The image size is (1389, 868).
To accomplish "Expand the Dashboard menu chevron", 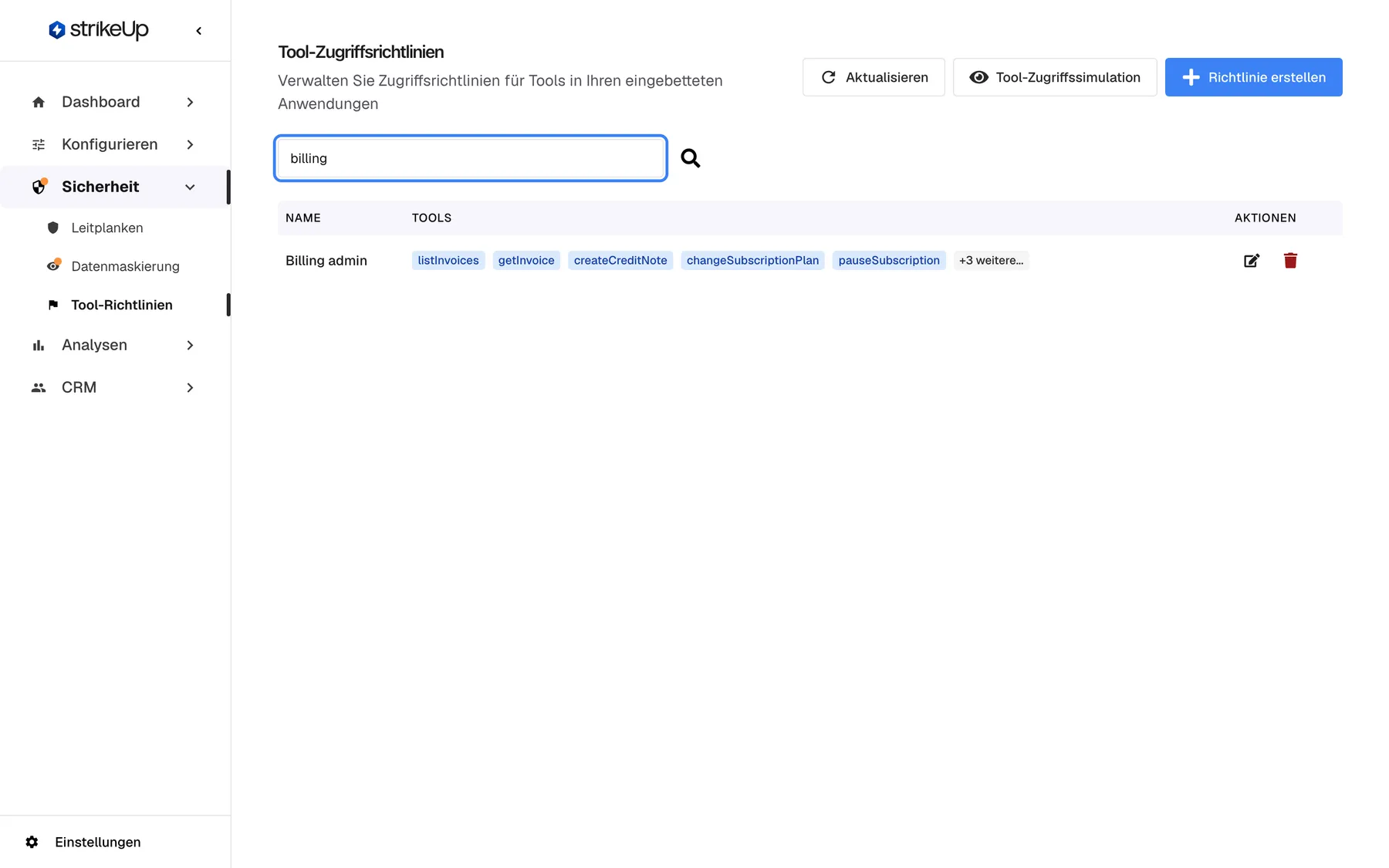I will [x=190, y=102].
